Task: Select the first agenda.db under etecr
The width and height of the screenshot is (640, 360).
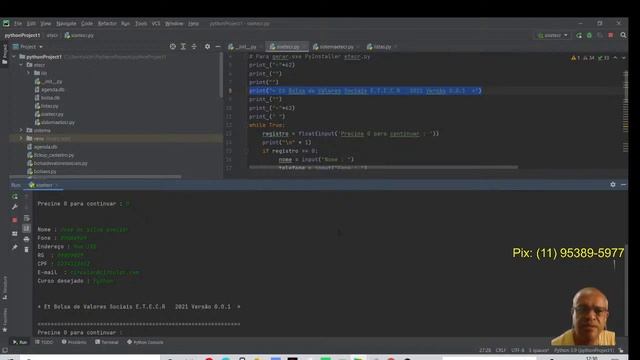Action: (x=49, y=90)
